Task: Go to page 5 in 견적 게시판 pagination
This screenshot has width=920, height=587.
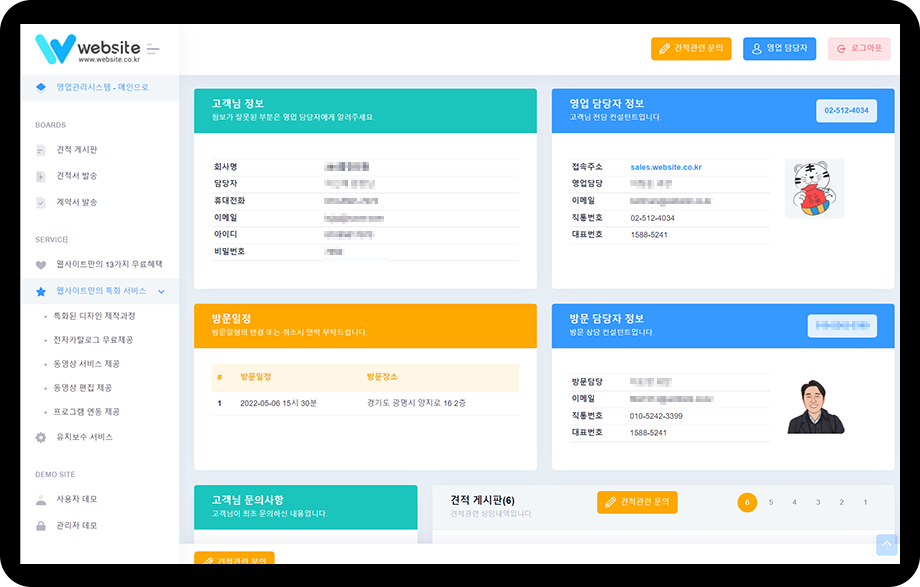Action: [771, 502]
